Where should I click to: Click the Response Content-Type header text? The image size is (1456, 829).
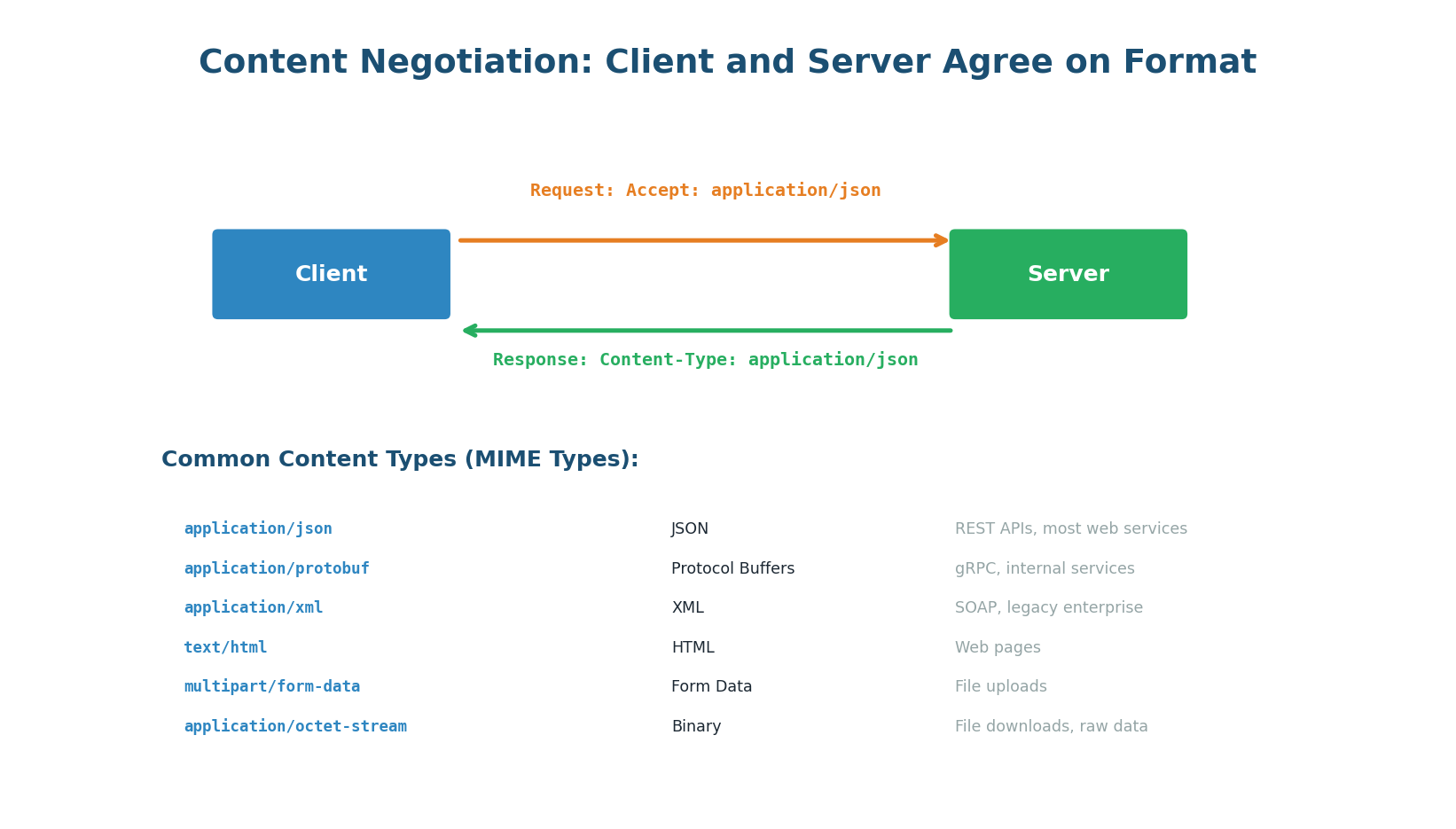(706, 359)
